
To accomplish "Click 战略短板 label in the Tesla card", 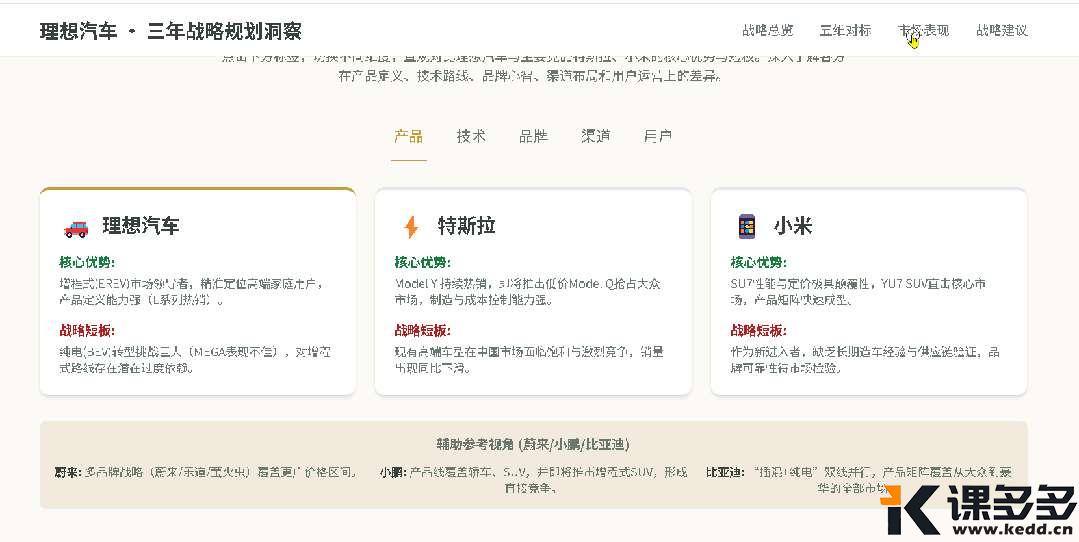I will tap(422, 330).
